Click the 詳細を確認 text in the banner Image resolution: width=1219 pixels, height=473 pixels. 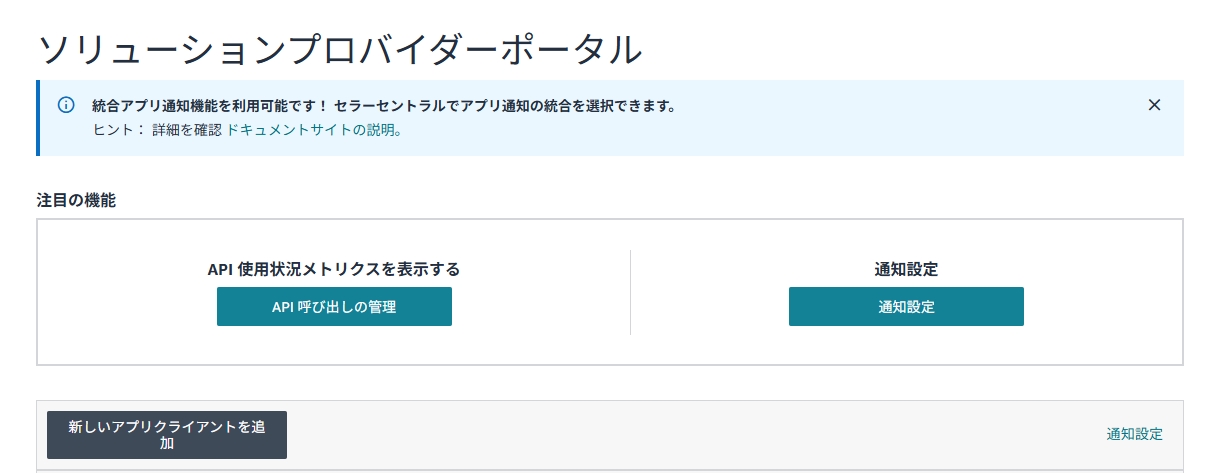point(186,130)
